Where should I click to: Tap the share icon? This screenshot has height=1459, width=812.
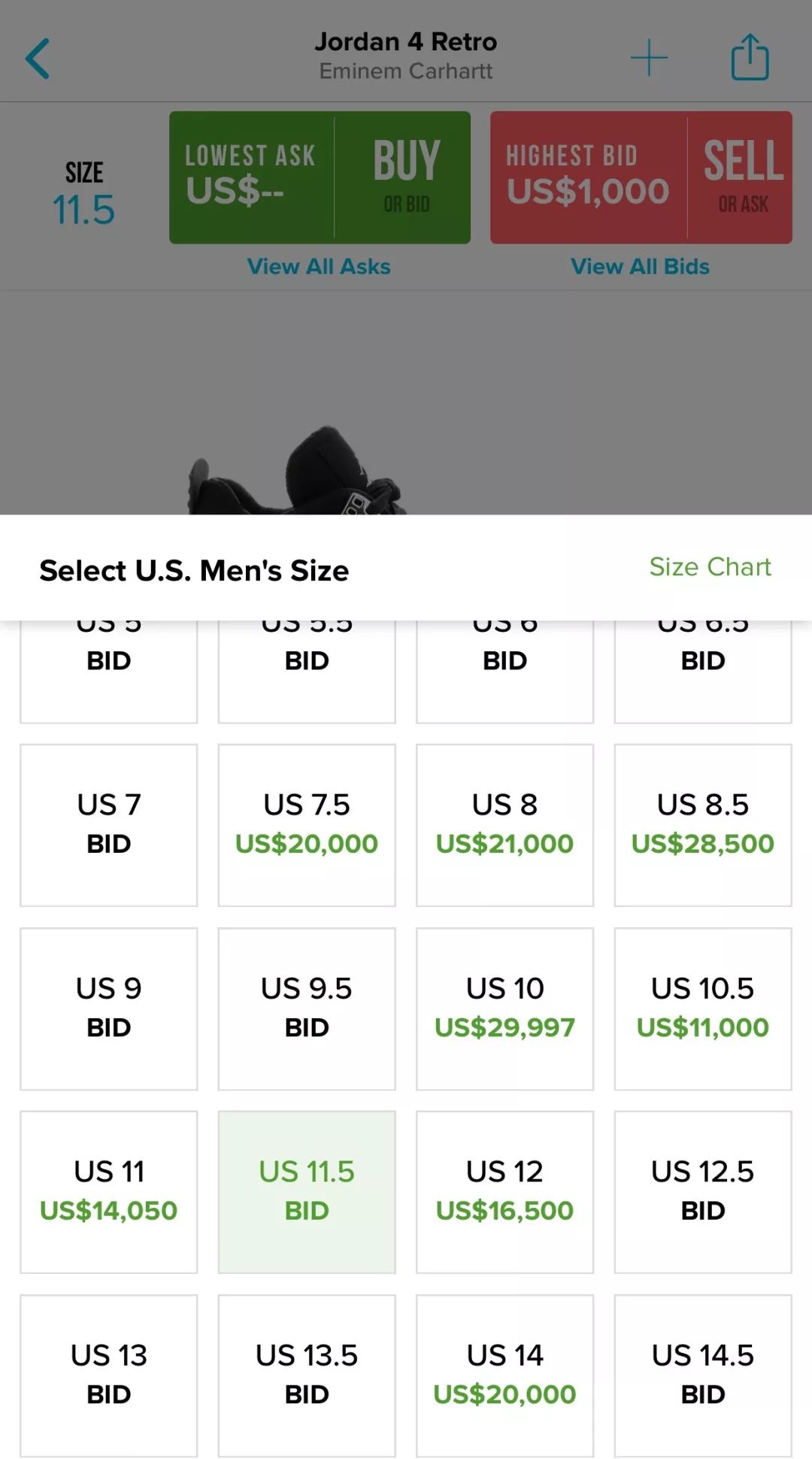tap(750, 57)
